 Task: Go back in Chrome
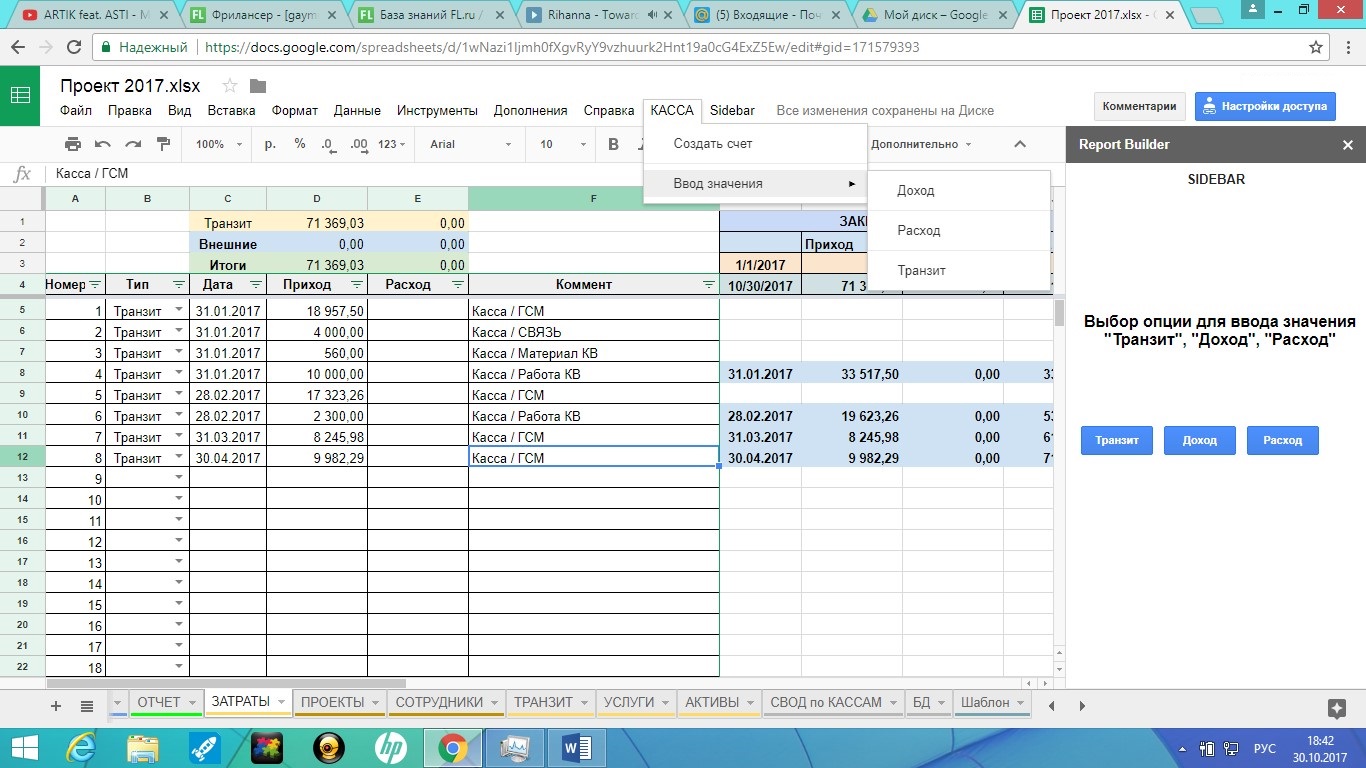pos(18,47)
